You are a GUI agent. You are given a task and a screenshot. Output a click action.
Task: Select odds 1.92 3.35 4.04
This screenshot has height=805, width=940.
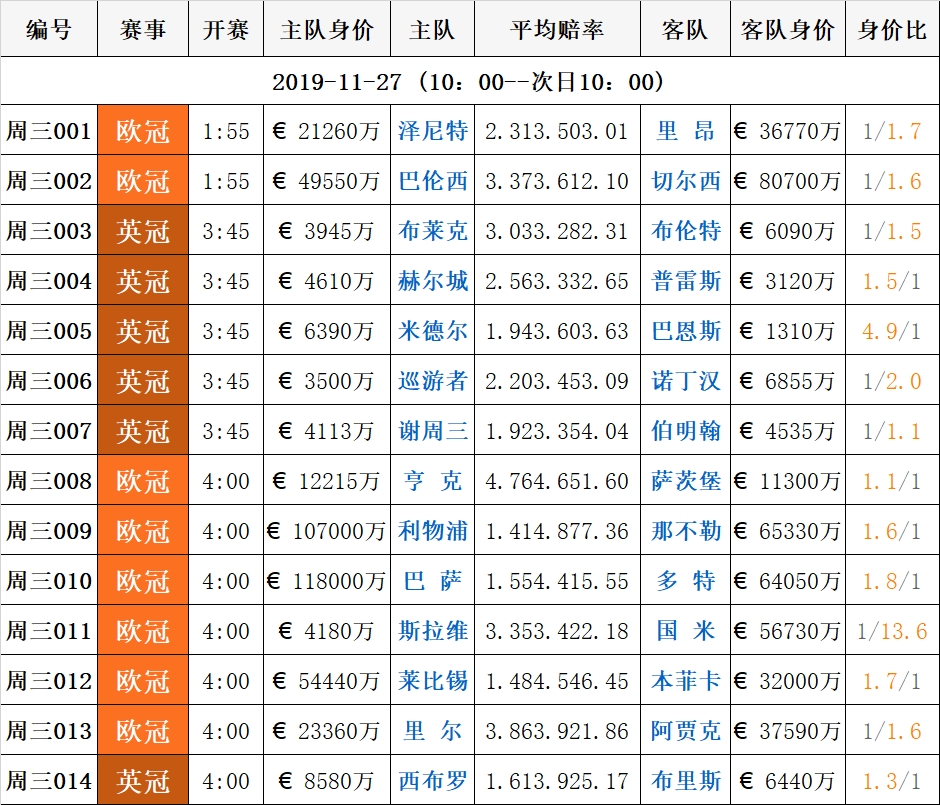[x=557, y=431]
